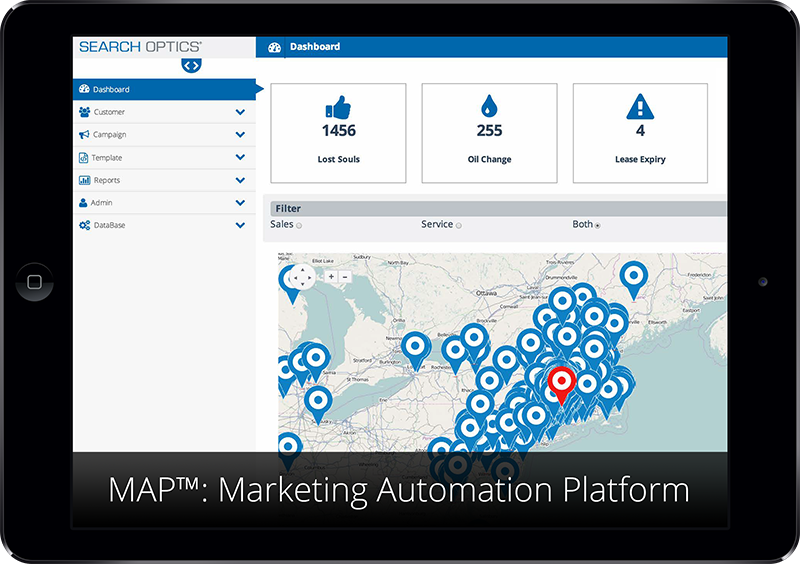Screen dimensions: 800x564
Task: Open the Admin sidebar menu
Action: (101, 203)
